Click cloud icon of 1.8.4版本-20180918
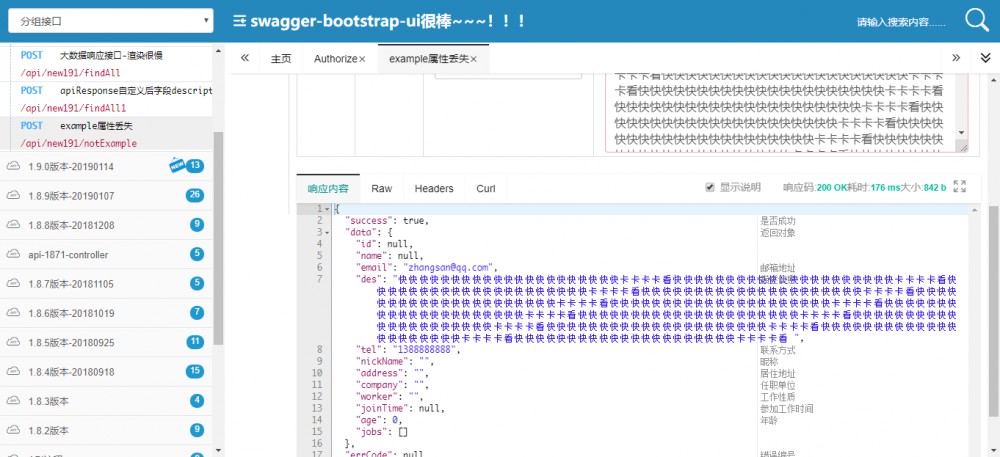 pos(13,372)
